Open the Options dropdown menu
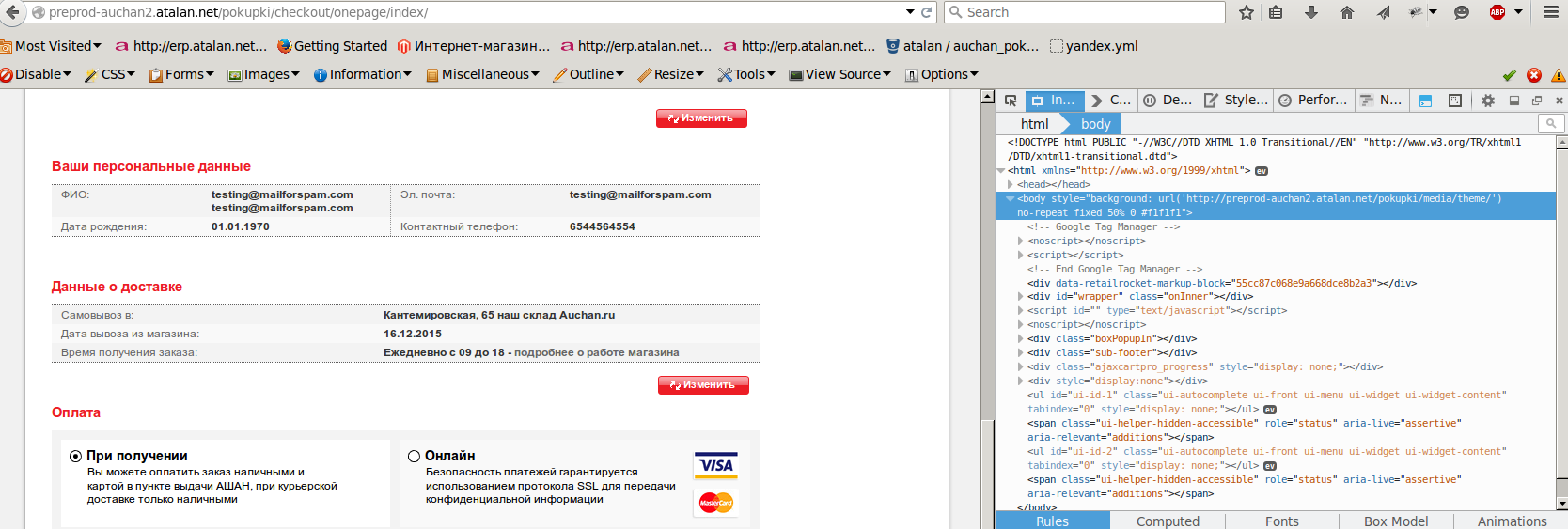Viewport: 1568px width, 529px height. coord(942,74)
